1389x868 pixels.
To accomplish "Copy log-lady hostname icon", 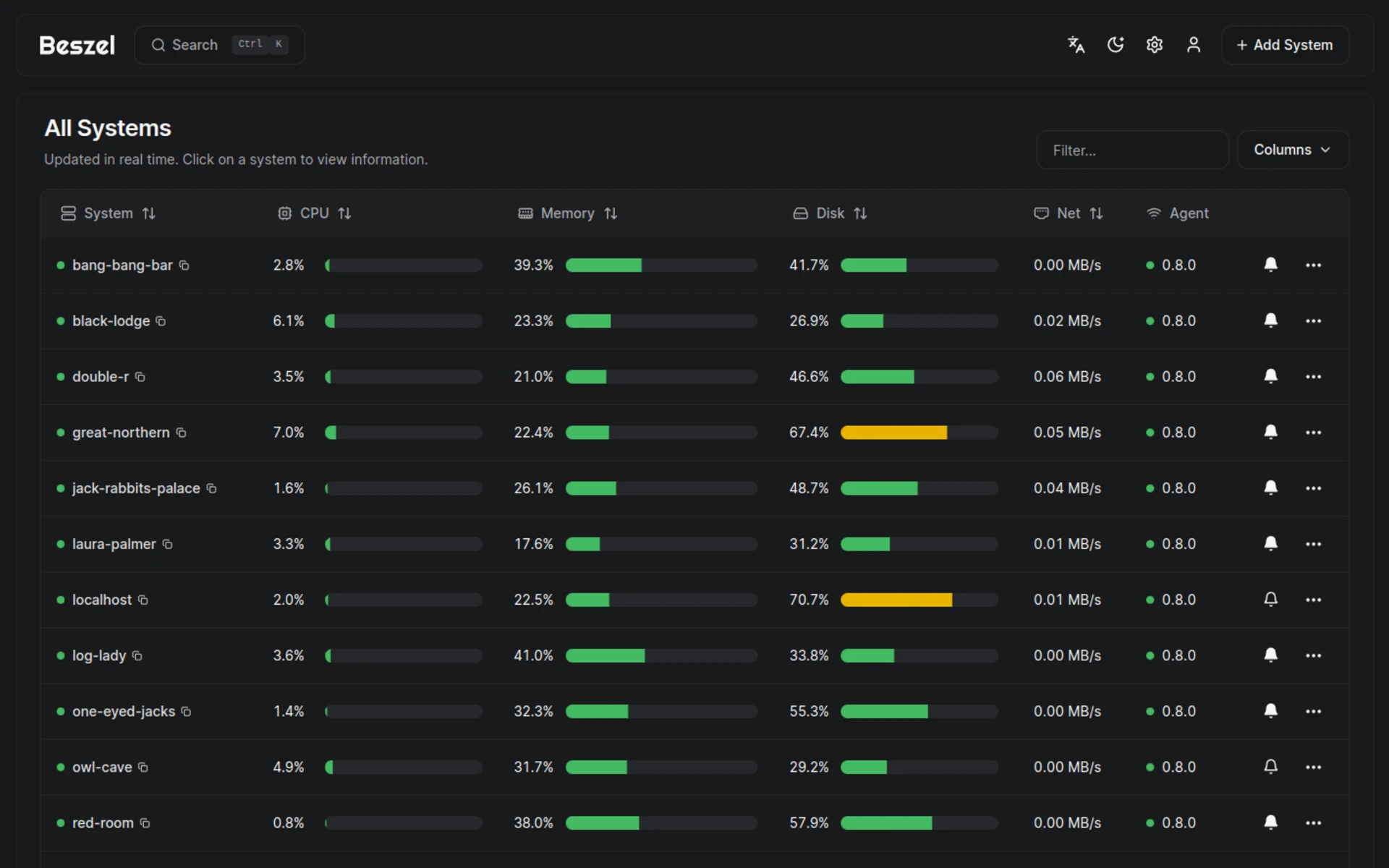I will coord(137,655).
